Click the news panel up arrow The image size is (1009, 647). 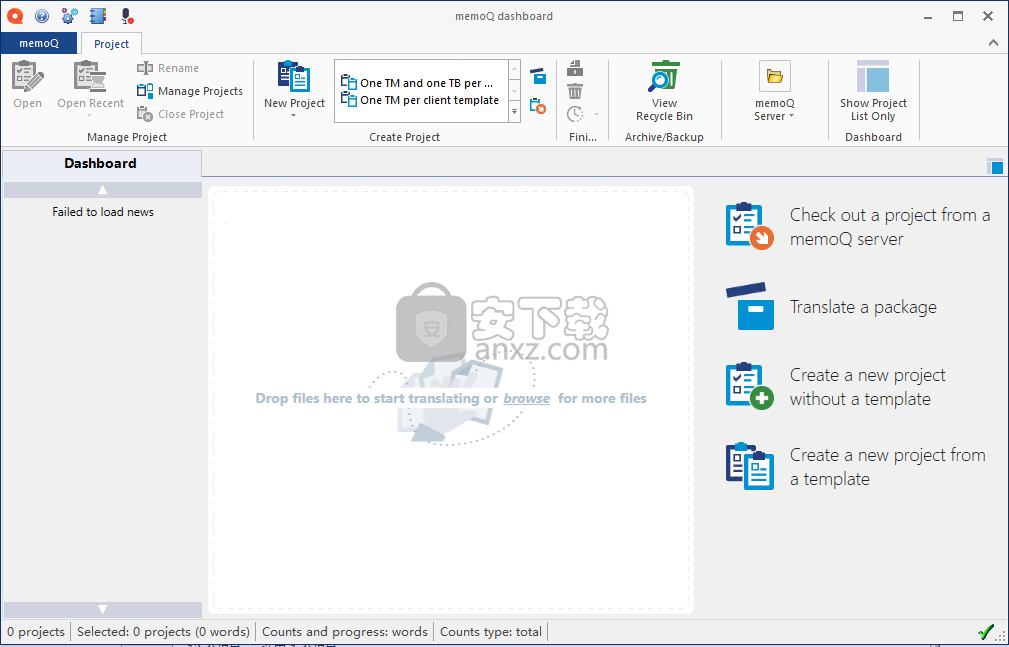click(x=102, y=190)
